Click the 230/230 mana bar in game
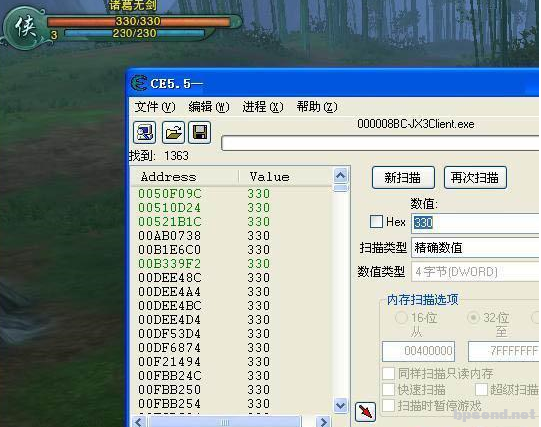The width and height of the screenshot is (541, 427). pyautogui.click(x=135, y=33)
